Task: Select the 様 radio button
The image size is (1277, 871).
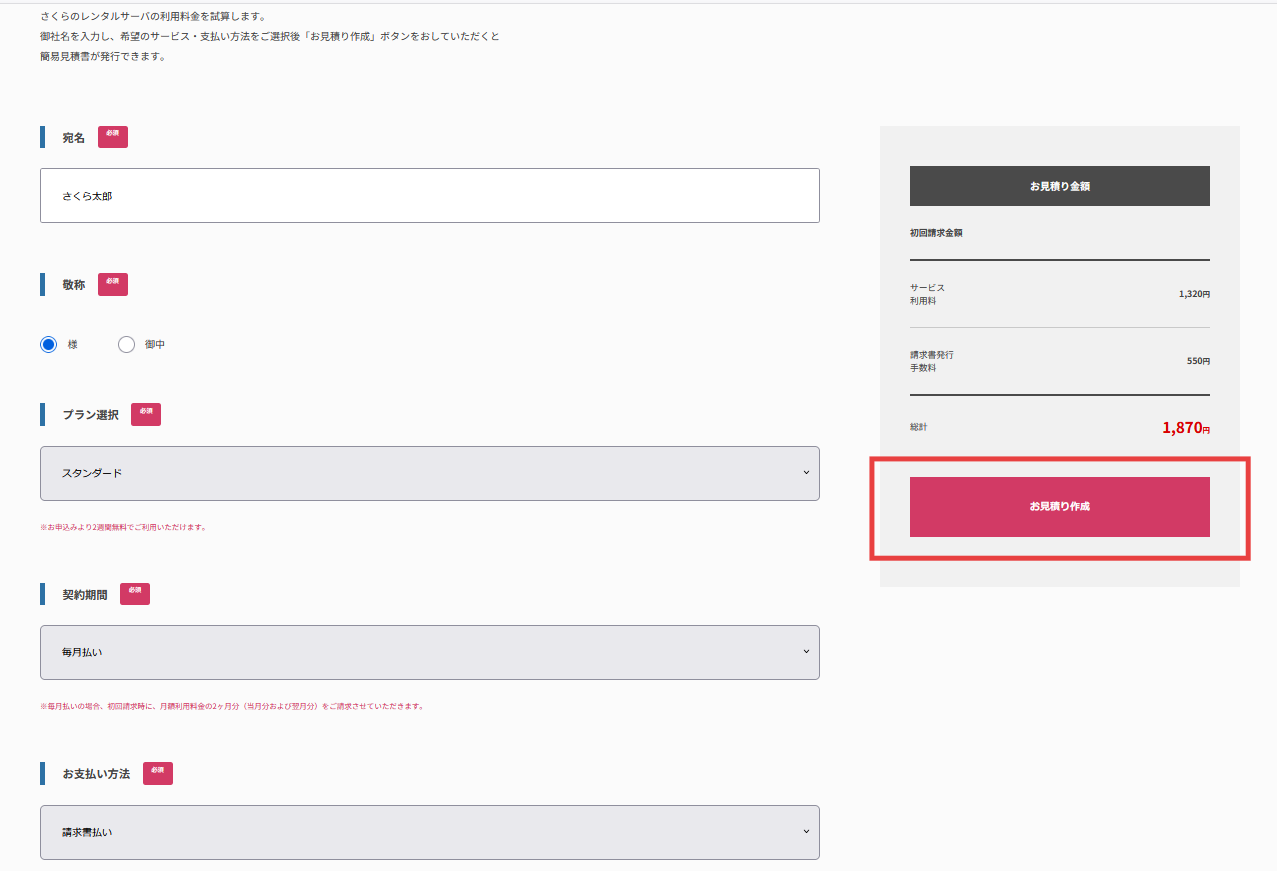Action: [x=49, y=345]
